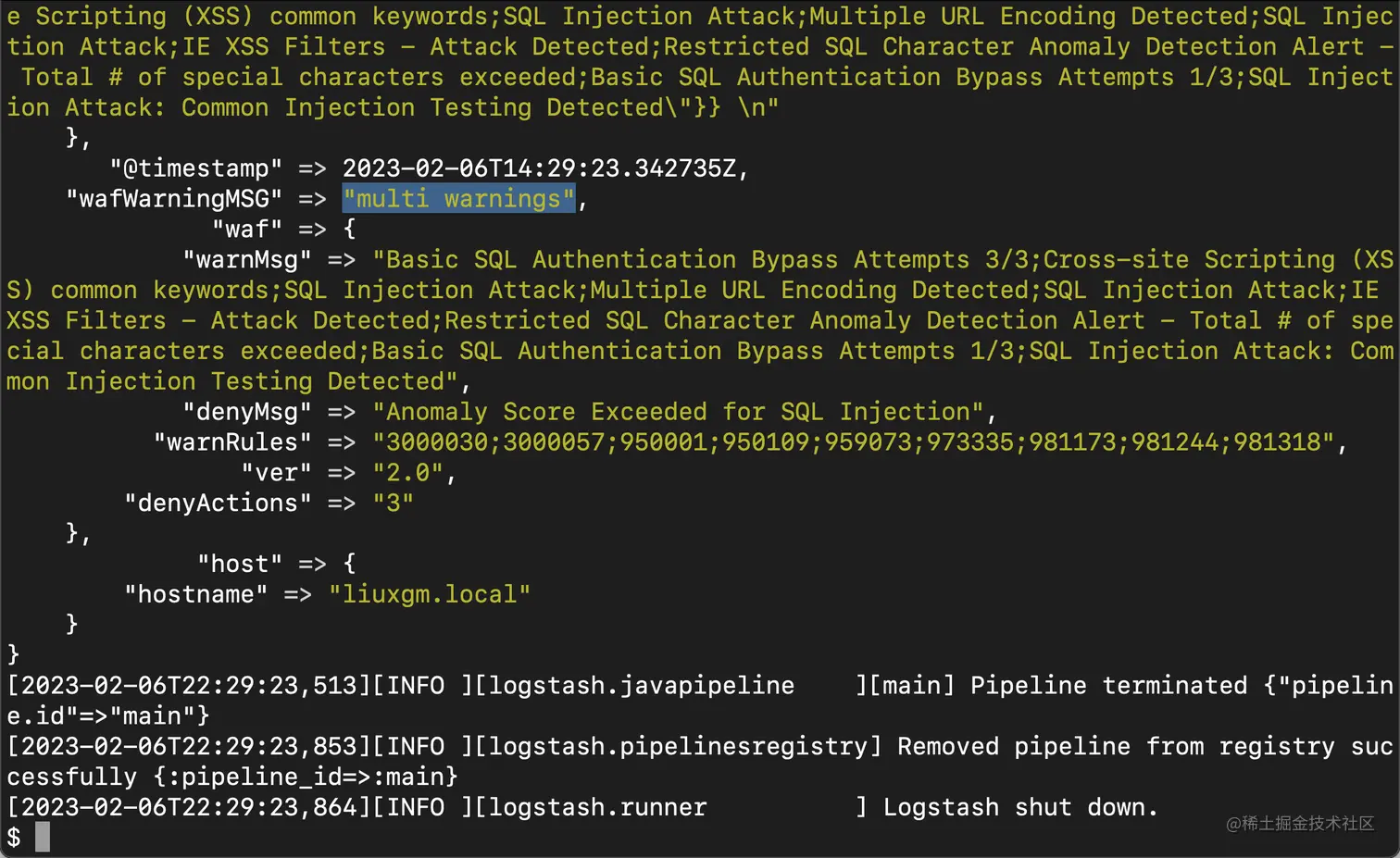Click the "host" key
Image resolution: width=1400 pixels, height=858 pixels.
pos(240,565)
